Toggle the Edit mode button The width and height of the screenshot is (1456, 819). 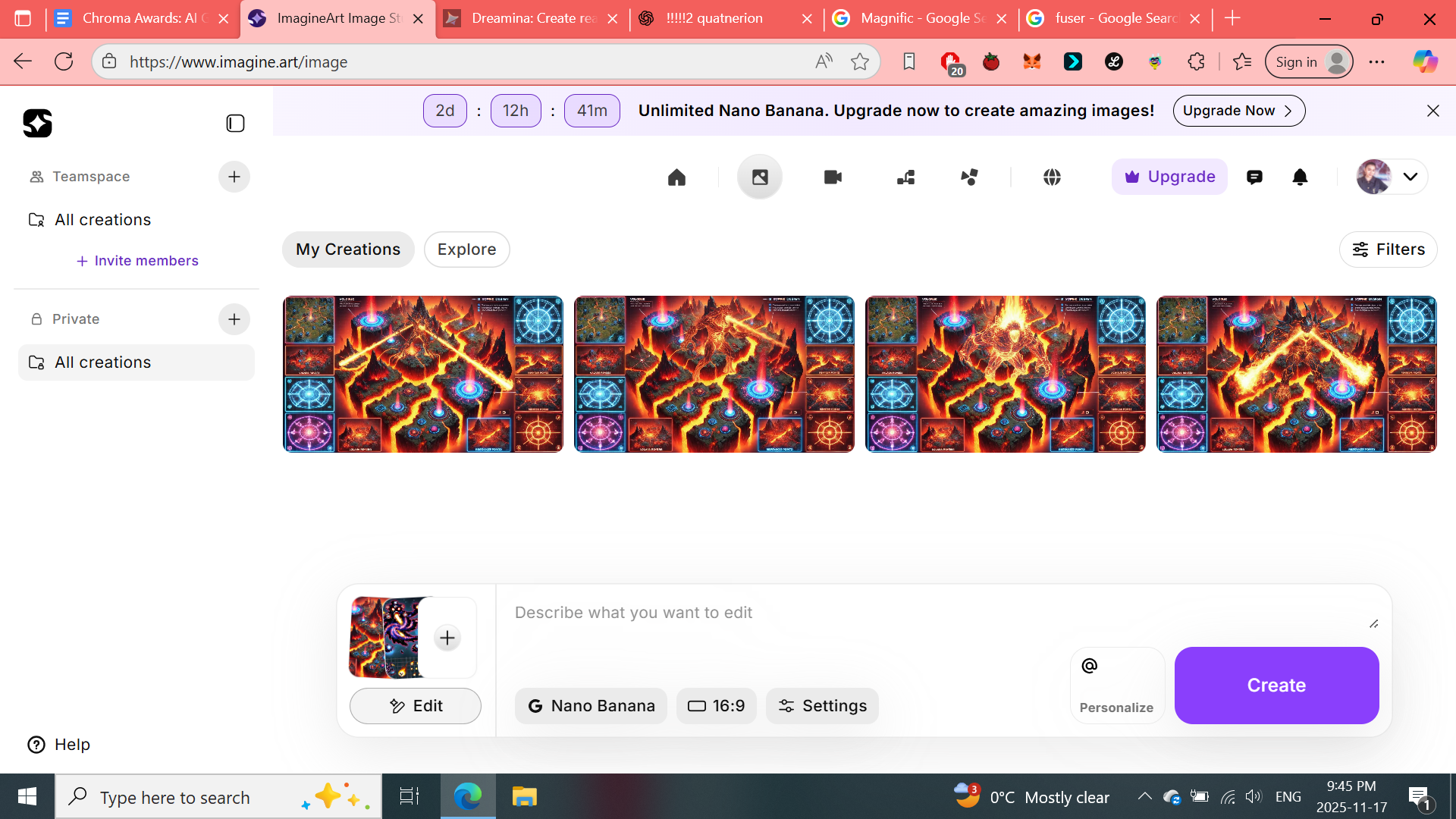pyautogui.click(x=415, y=706)
